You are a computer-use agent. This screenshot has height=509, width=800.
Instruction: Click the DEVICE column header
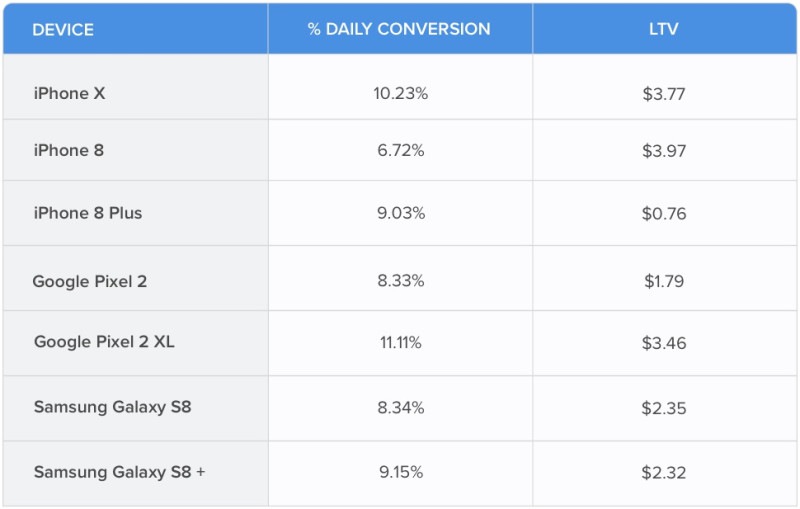pyautogui.click(x=63, y=29)
